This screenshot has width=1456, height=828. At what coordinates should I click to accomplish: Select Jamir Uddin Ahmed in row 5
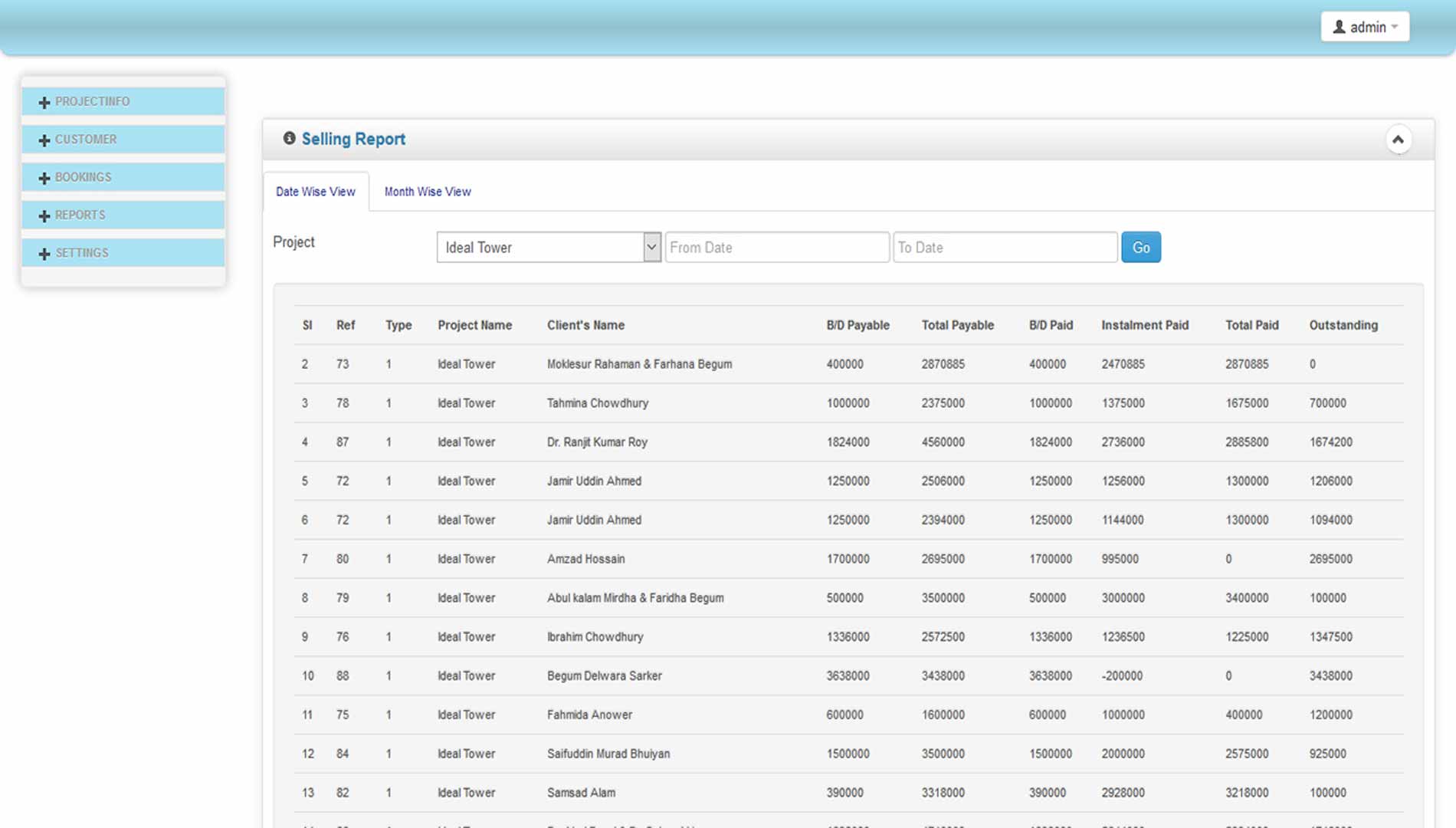[x=594, y=481]
